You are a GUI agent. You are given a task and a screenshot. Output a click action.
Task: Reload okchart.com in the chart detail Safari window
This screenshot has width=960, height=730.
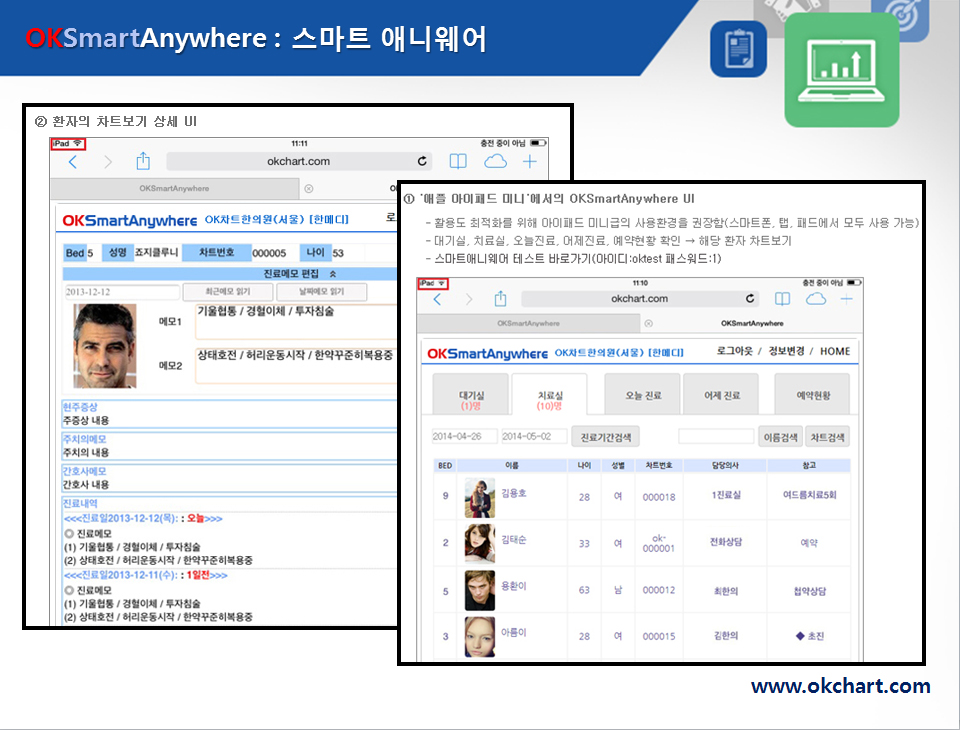tap(422, 161)
